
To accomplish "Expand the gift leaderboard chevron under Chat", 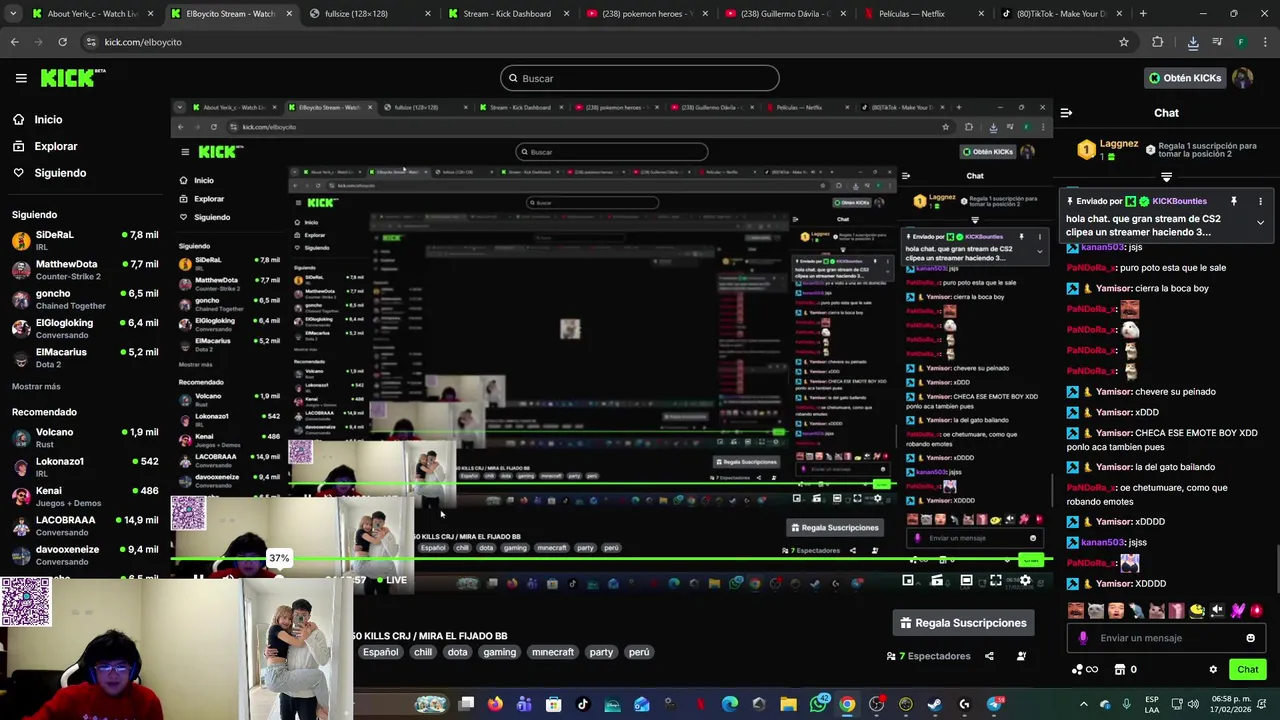I will (x=1166, y=177).
